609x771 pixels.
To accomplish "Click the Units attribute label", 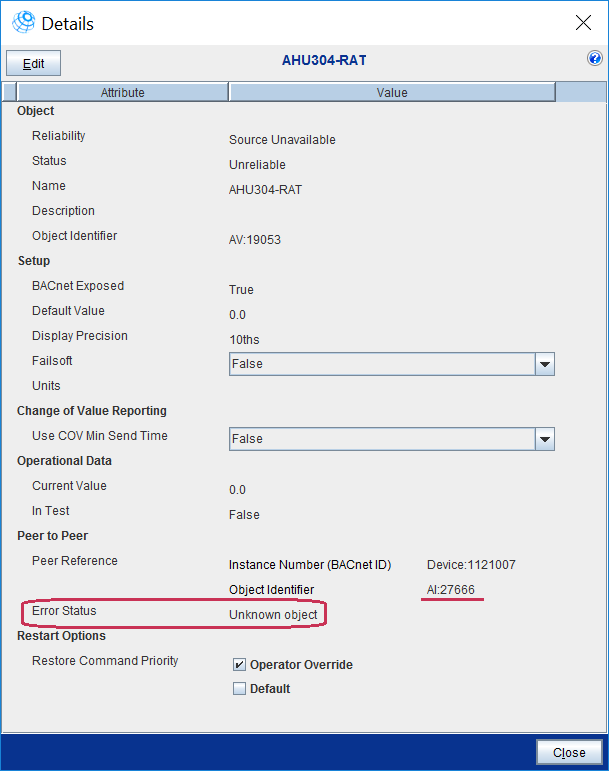I will tap(46, 386).
